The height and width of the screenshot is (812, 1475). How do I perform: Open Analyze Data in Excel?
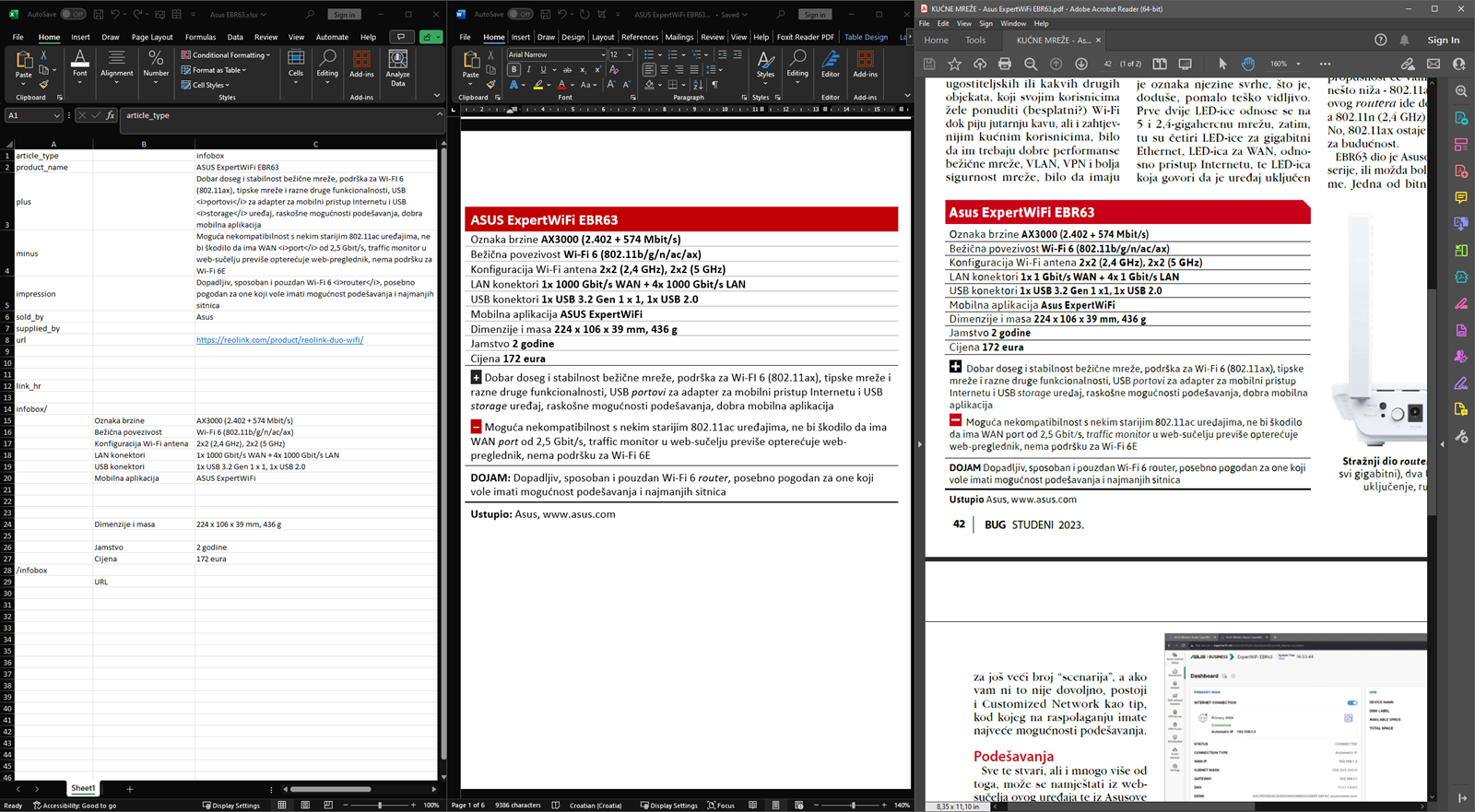[397, 69]
